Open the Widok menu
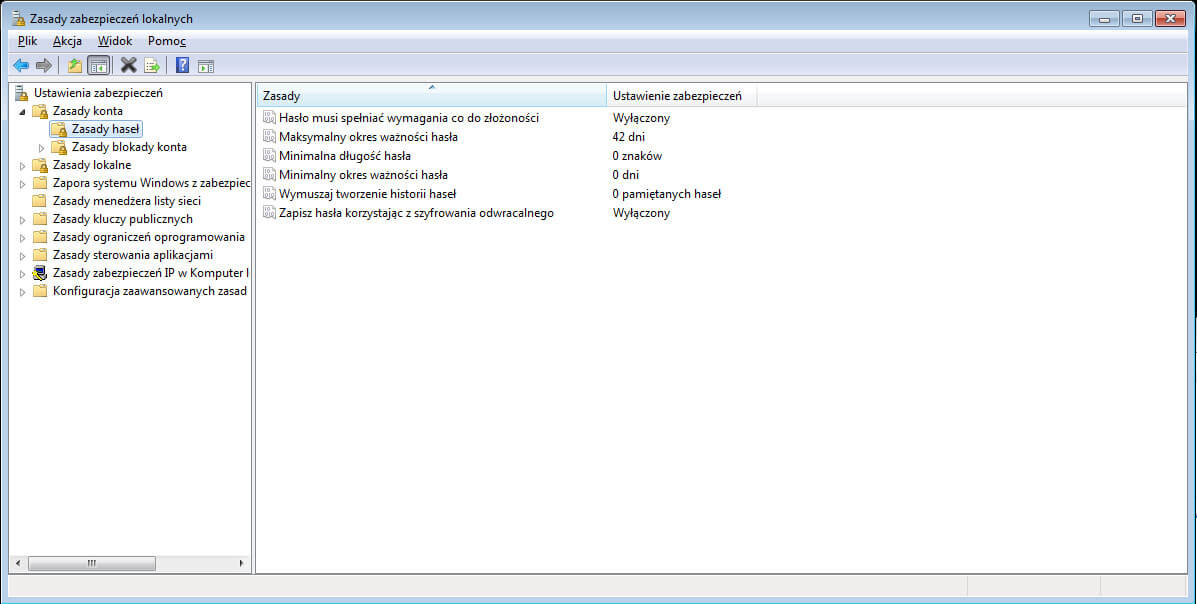Screen dimensions: 1197x604 pos(114,41)
